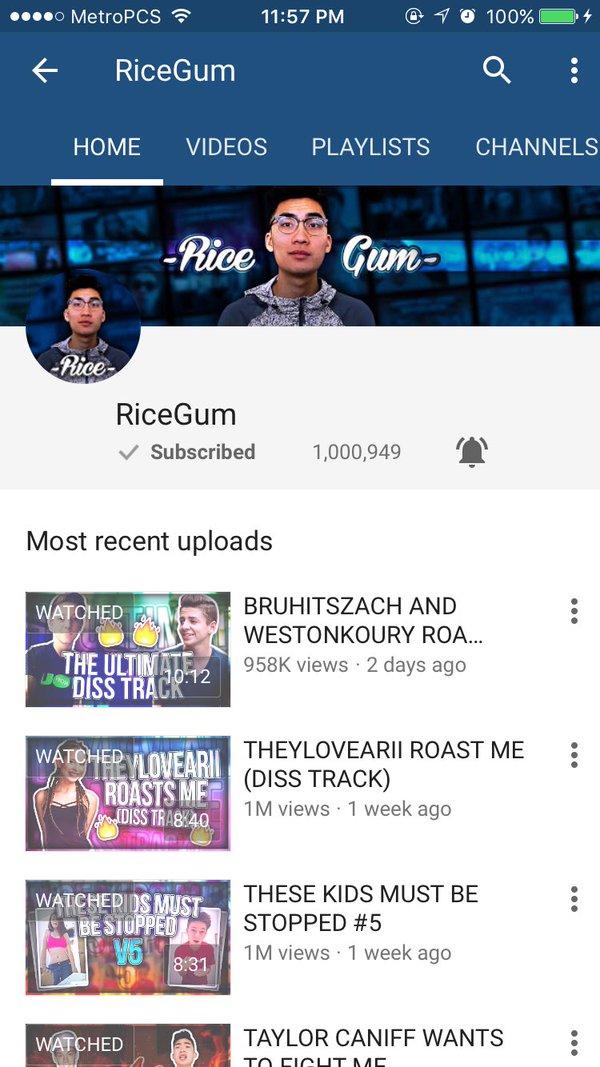Open options for TAYLOR CANIFF video

pyautogui.click(x=574, y=1043)
